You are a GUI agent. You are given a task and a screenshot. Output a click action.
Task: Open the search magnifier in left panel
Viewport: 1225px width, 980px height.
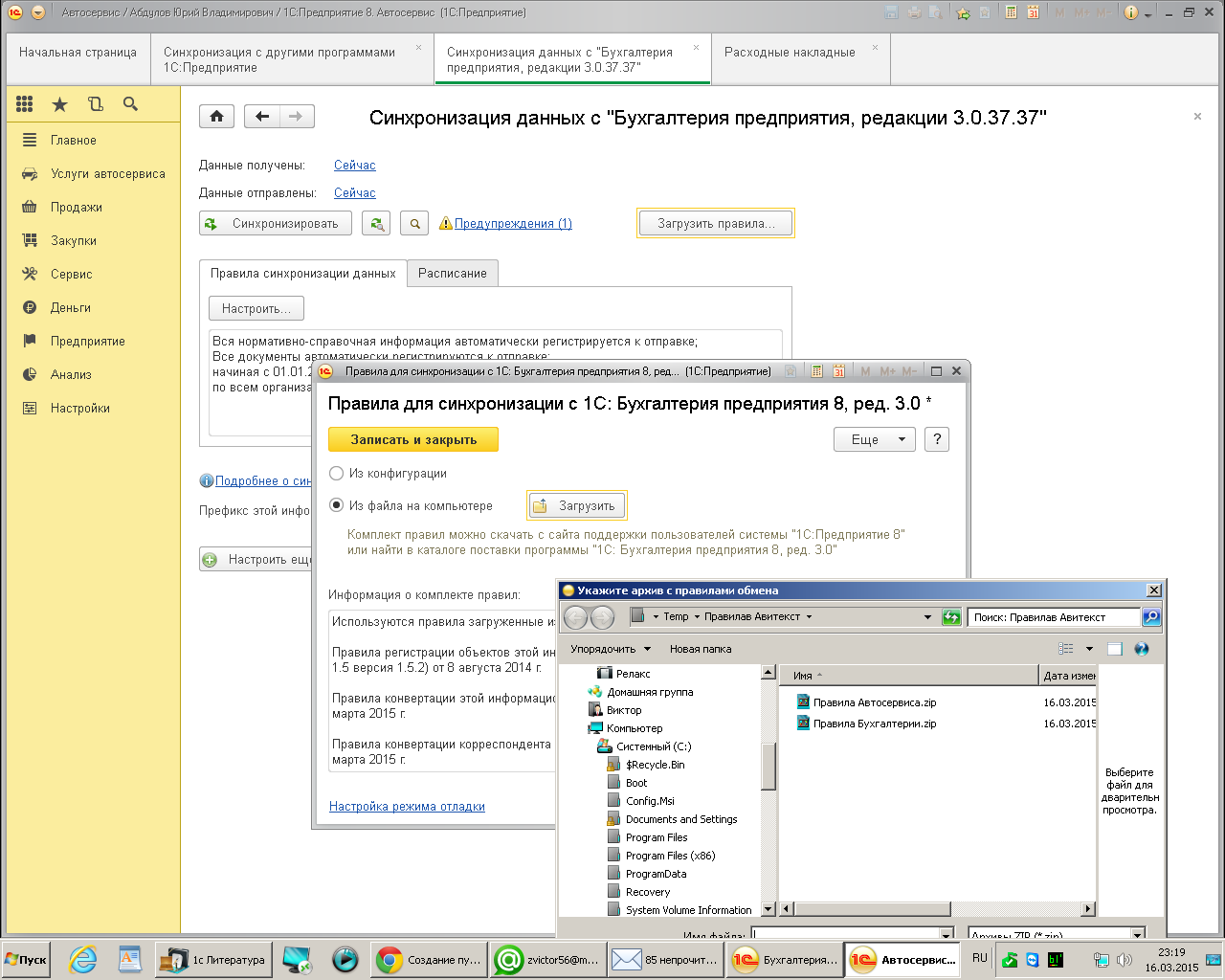131,104
